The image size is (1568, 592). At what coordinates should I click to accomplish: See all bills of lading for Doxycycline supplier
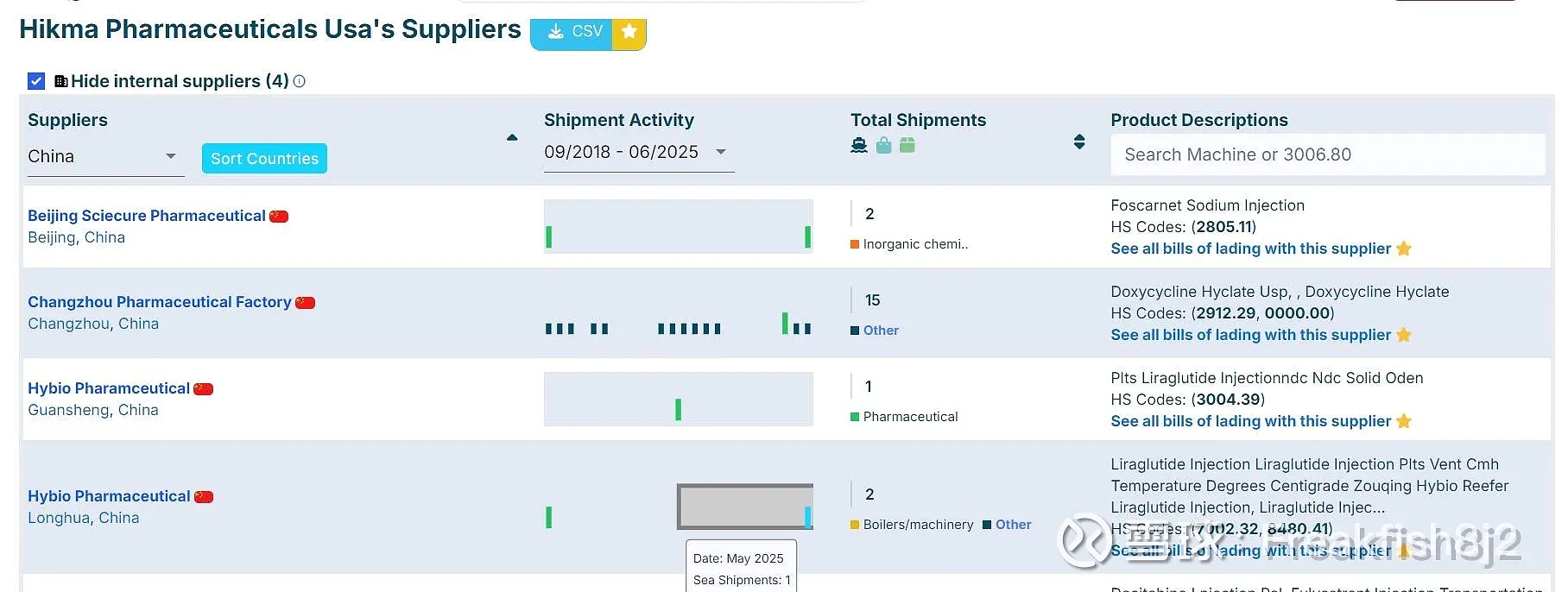[1251, 335]
